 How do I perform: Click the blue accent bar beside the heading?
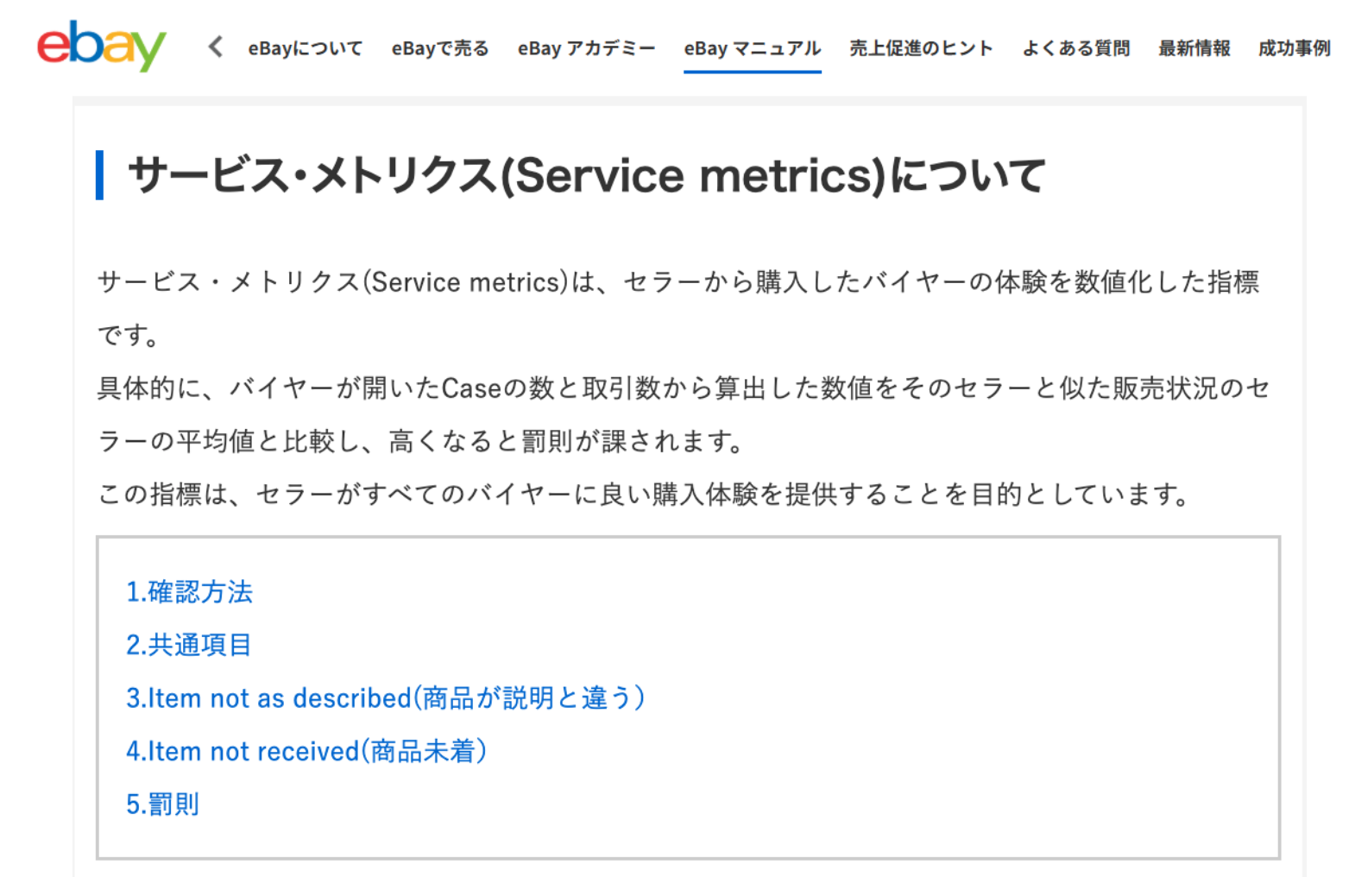tap(100, 175)
